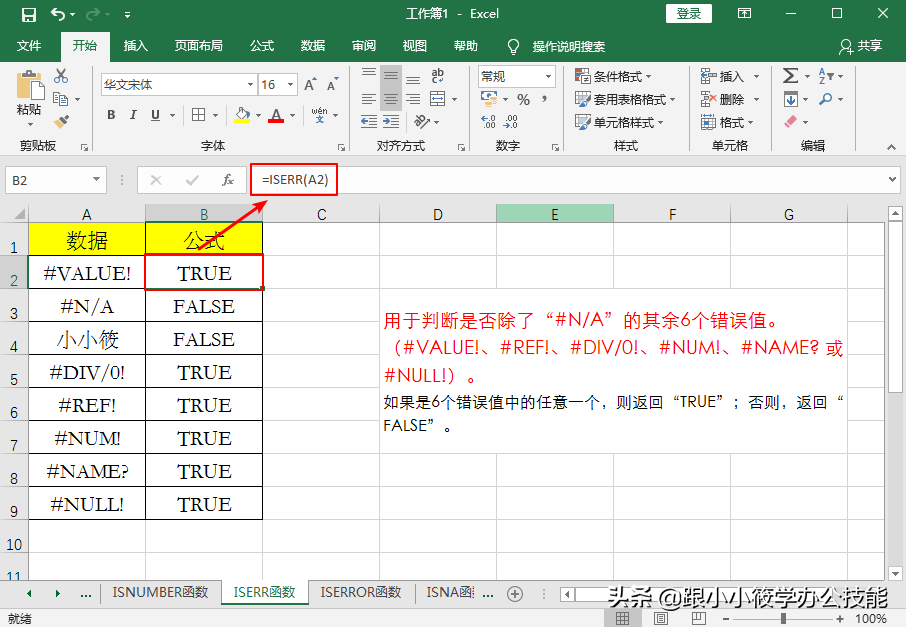Open the ISNUMBER函数 sheet tab
This screenshot has width=906, height=627.
tap(160, 592)
